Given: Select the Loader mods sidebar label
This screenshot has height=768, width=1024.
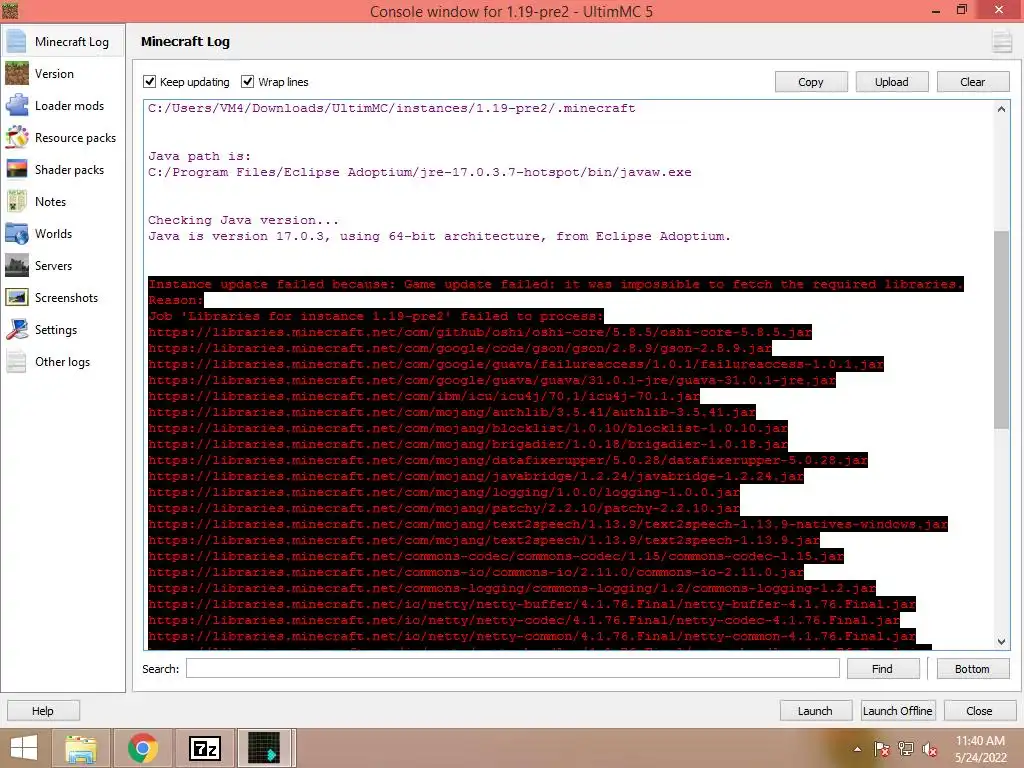Looking at the screenshot, I should point(69,105).
